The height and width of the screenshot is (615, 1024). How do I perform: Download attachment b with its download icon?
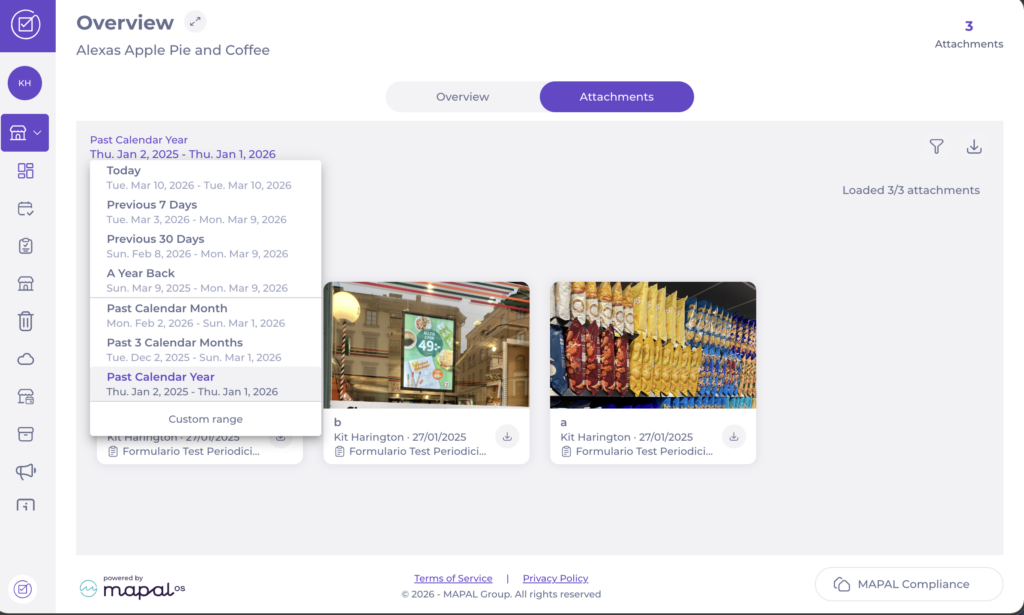(507, 437)
